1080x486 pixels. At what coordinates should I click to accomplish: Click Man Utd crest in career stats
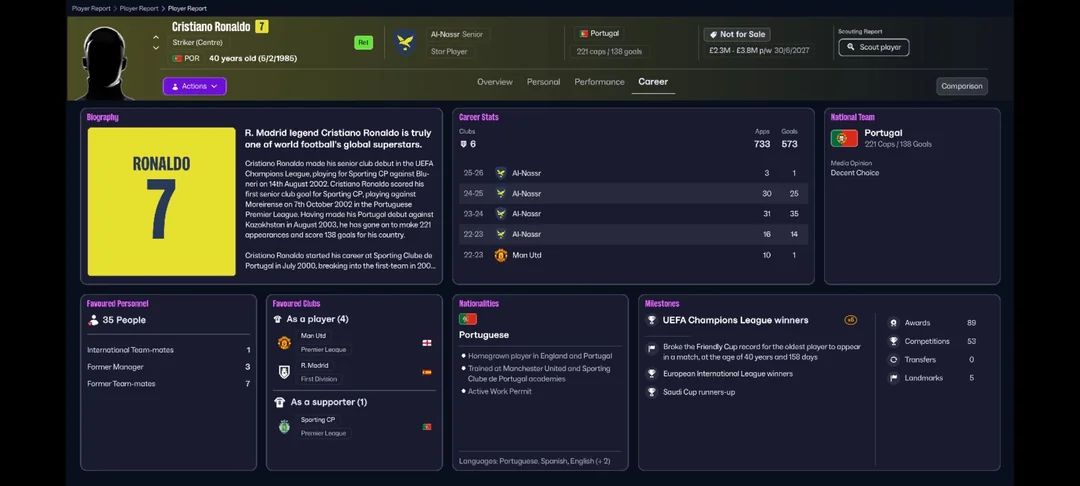click(x=501, y=255)
